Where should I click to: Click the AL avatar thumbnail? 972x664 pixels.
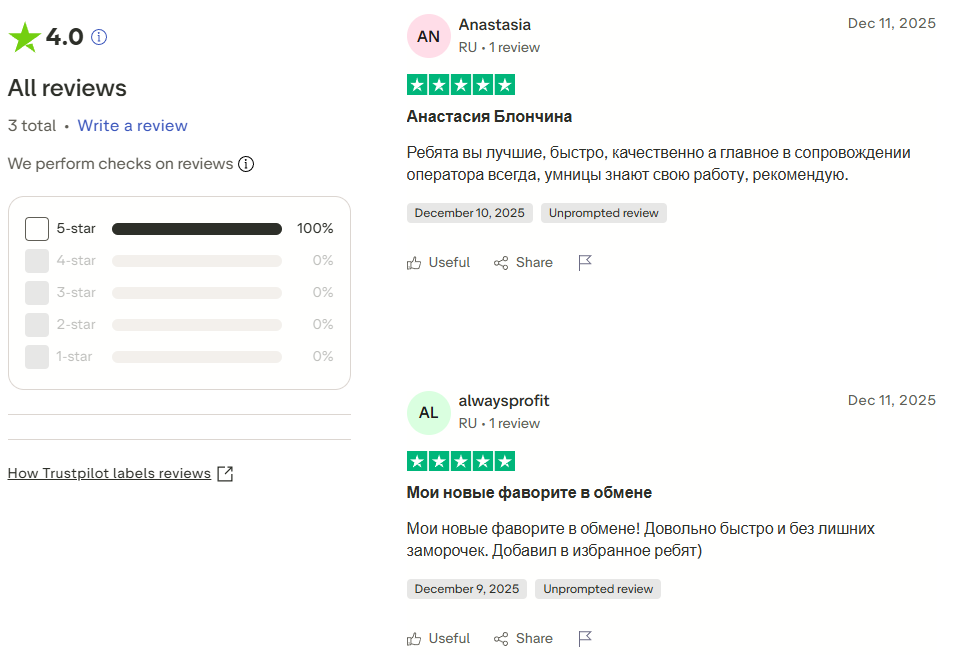pyautogui.click(x=428, y=412)
